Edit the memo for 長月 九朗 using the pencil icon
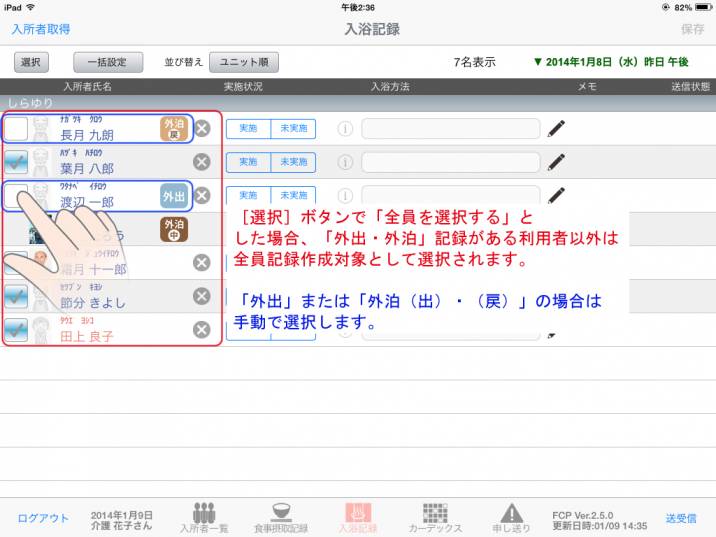This screenshot has height=537, width=716. click(x=557, y=128)
